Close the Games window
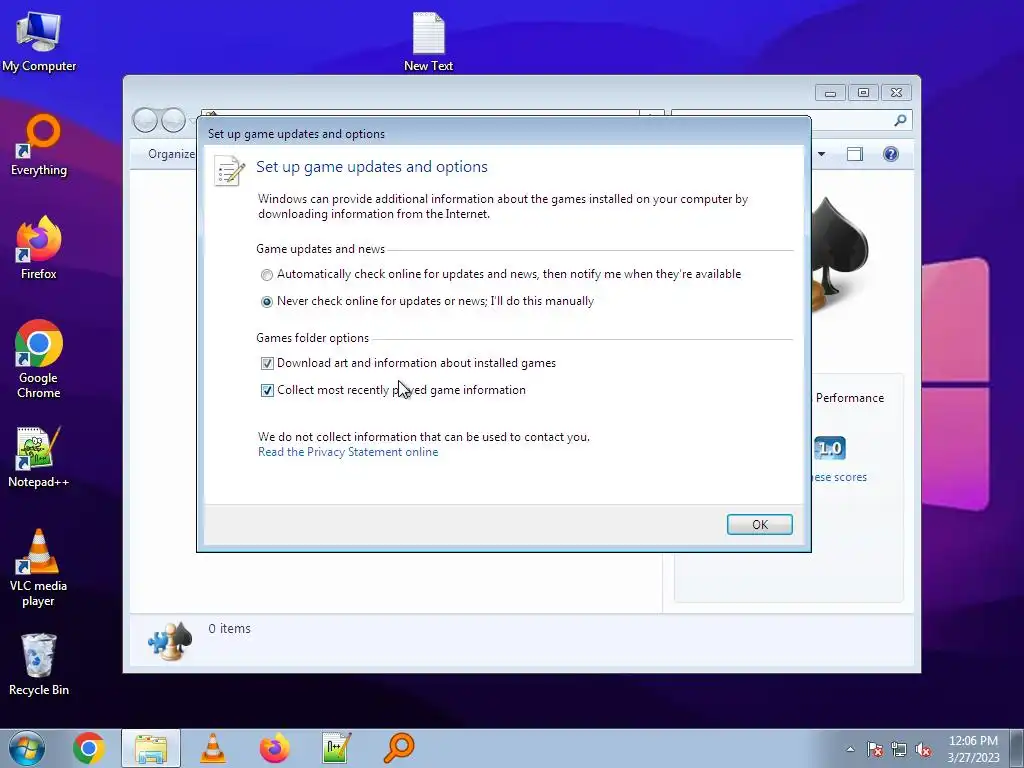The width and height of the screenshot is (1024, 768). [897, 93]
